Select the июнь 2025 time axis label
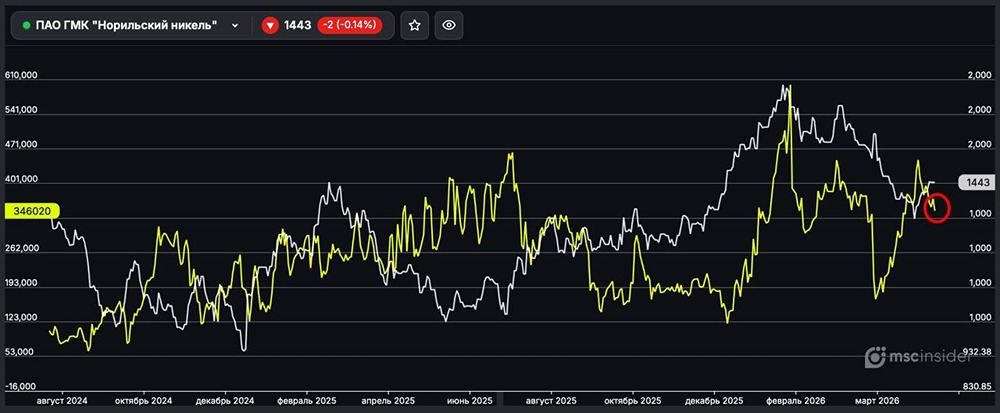This screenshot has width=1000, height=413. pyautogui.click(x=468, y=399)
